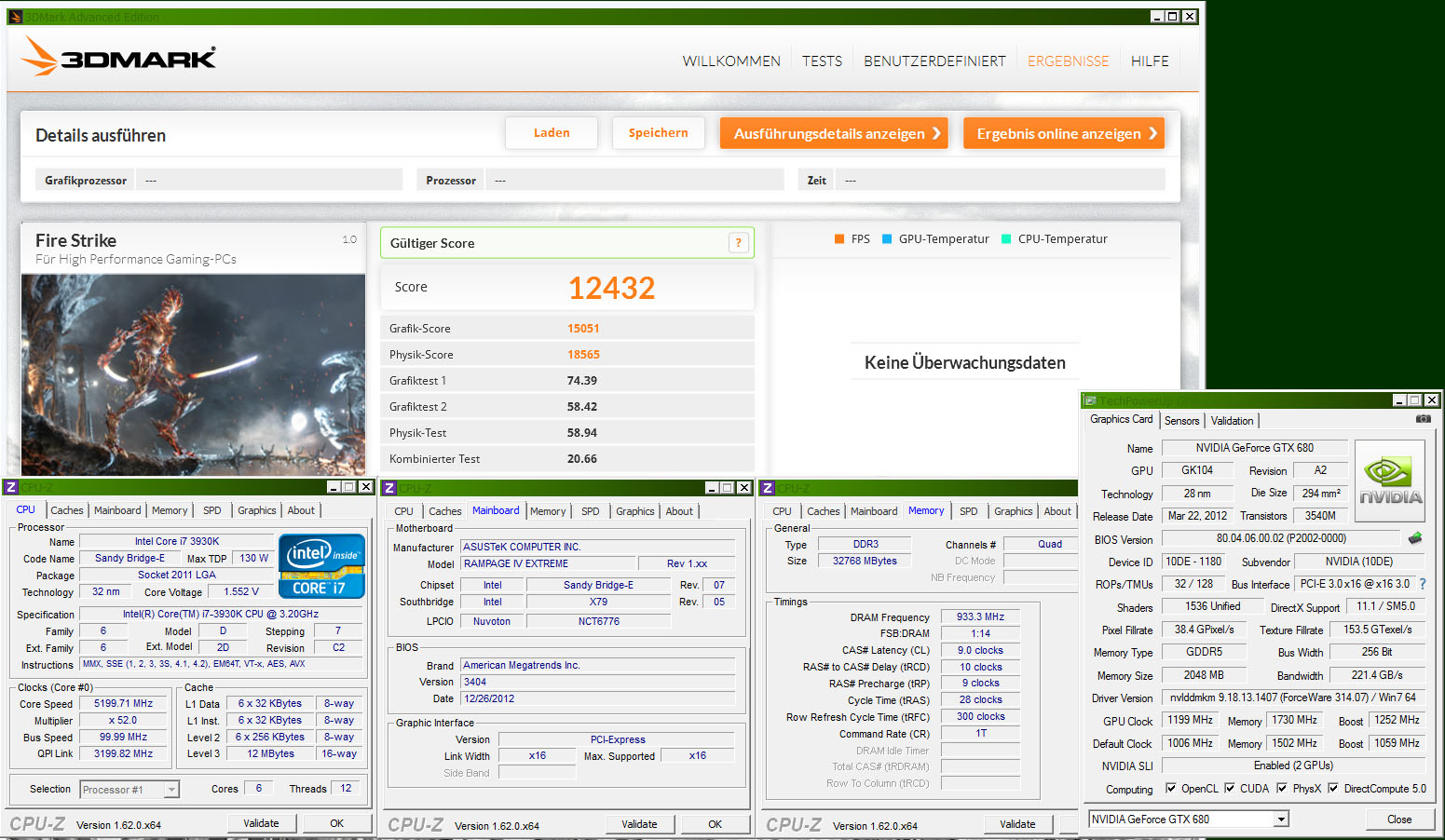Viewport: 1445px width, 840px height.
Task: Toggle the OpenCL checkbox
Action: [x=1171, y=788]
